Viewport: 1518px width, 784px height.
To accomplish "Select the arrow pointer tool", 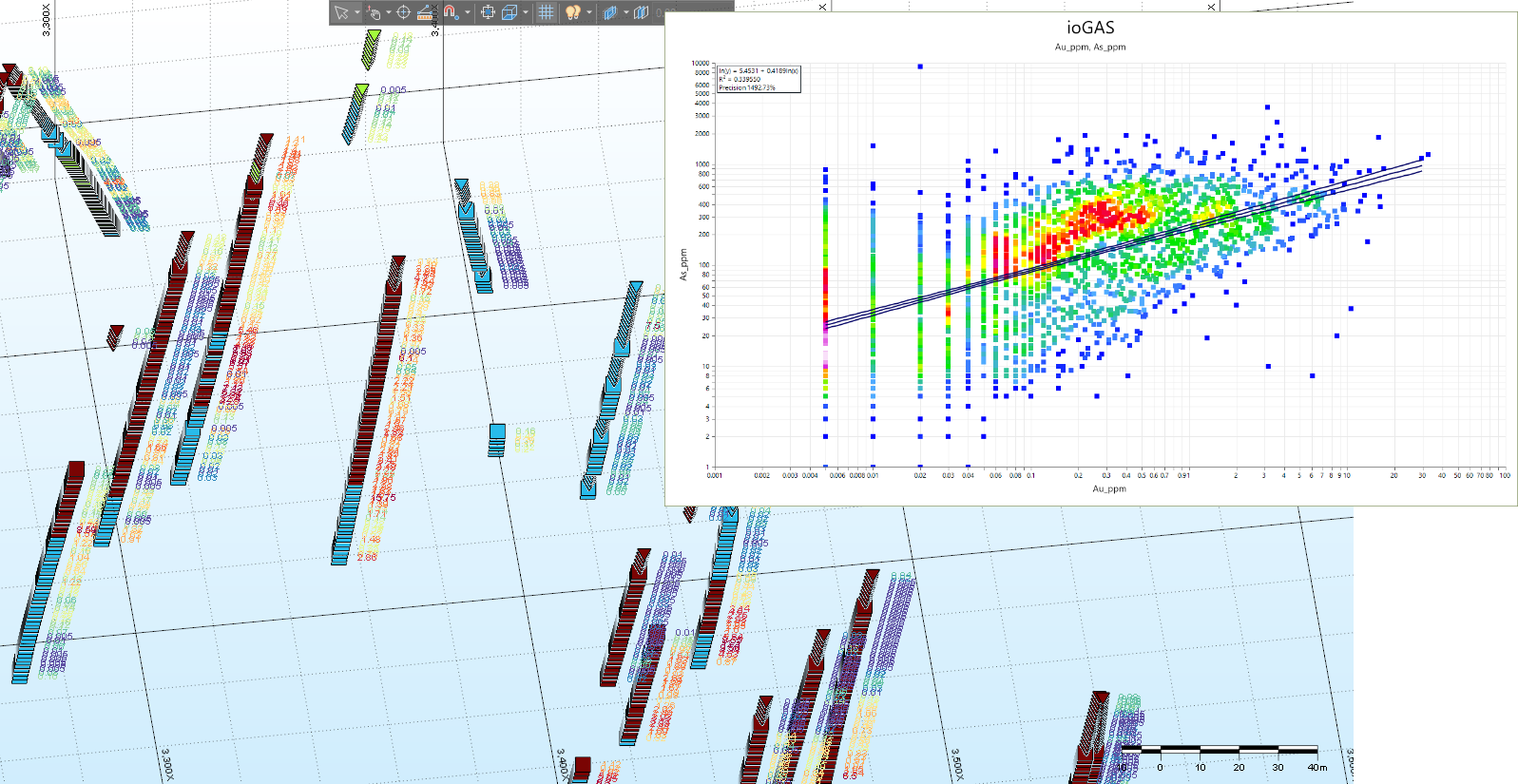I will 341,12.
